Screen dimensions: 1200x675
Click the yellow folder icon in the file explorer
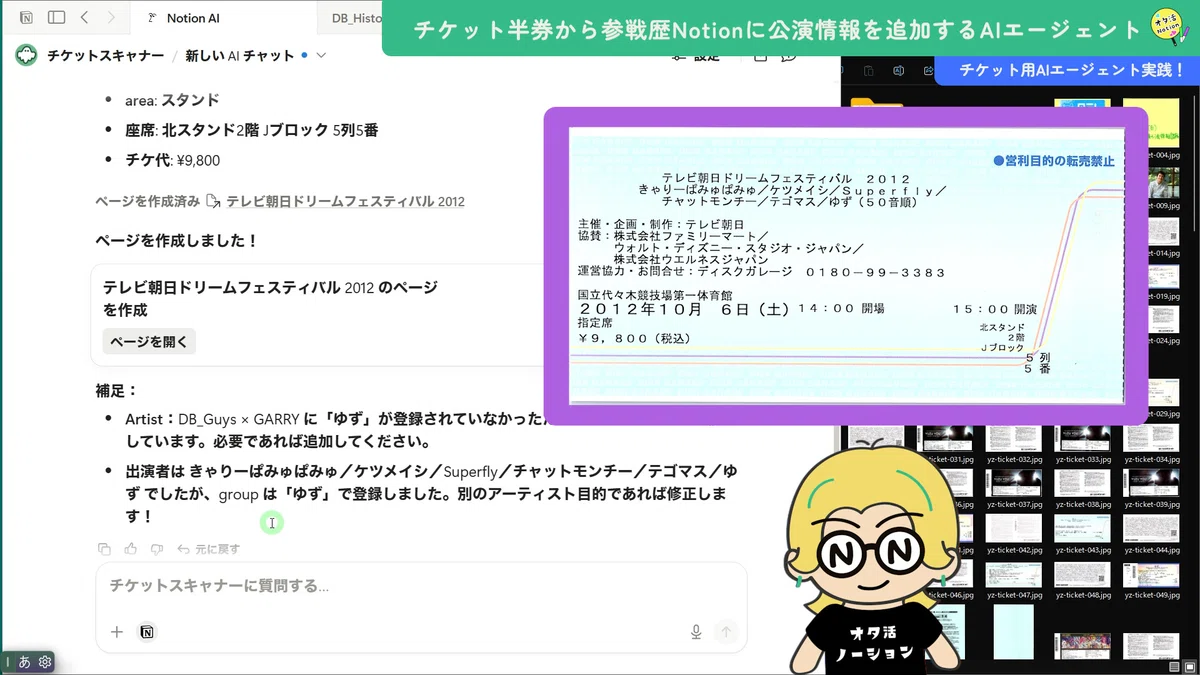[x=877, y=103]
